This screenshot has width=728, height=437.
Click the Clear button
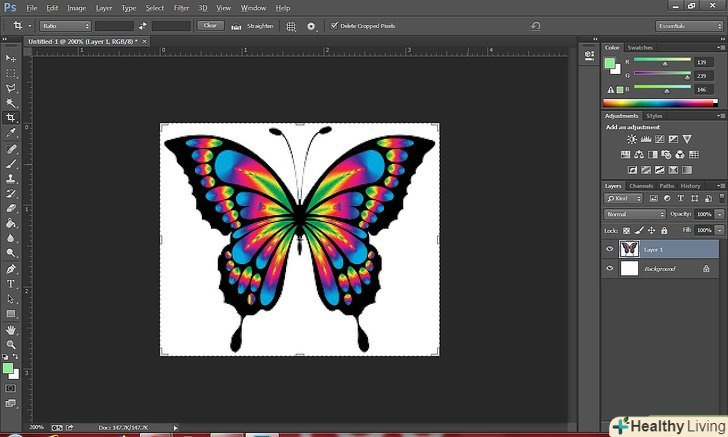210,25
